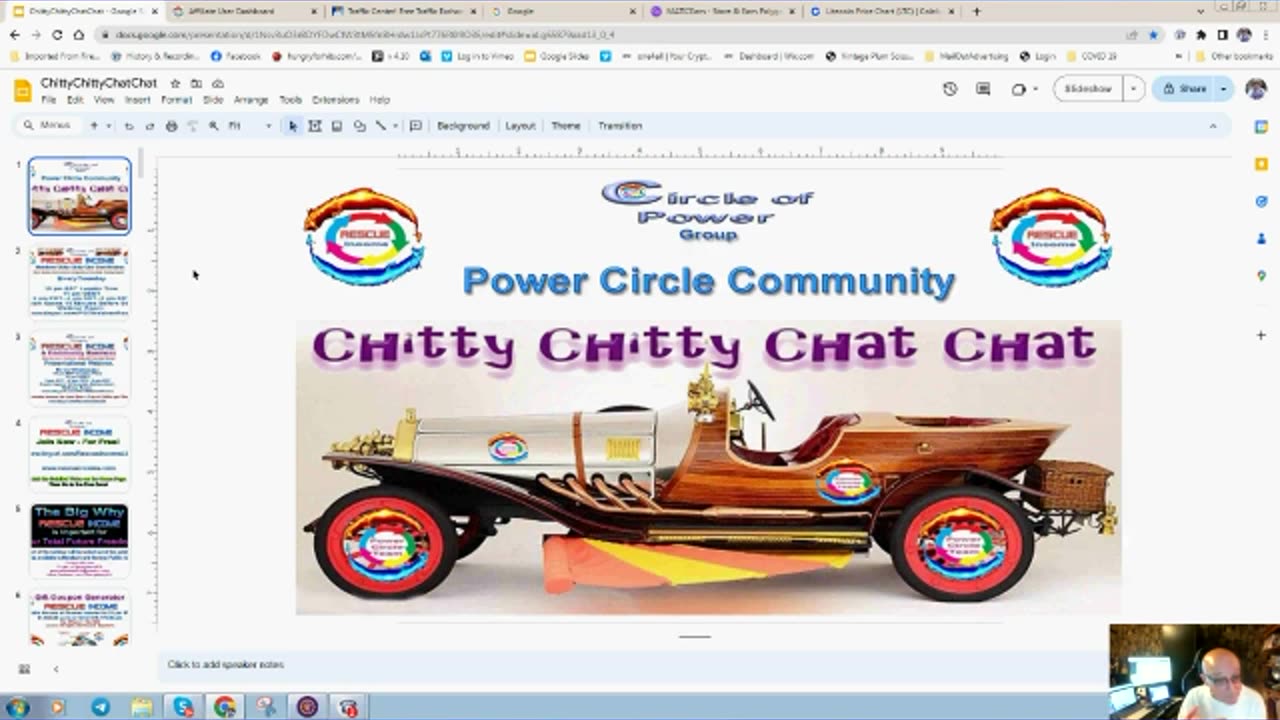The image size is (1280, 720).
Task: Click the Add comment icon
Action: (x=415, y=126)
